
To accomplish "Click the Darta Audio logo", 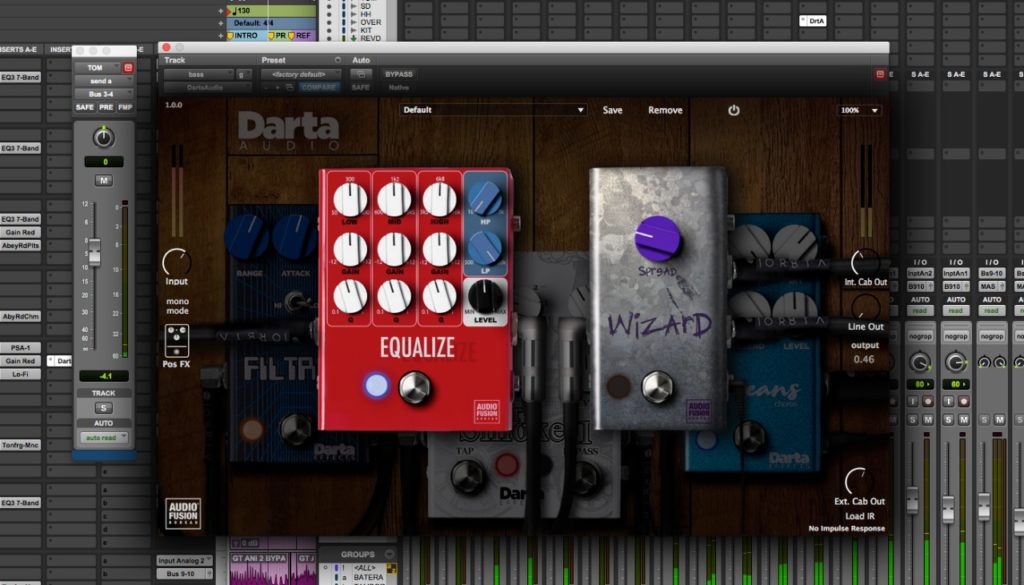I will coord(288,131).
